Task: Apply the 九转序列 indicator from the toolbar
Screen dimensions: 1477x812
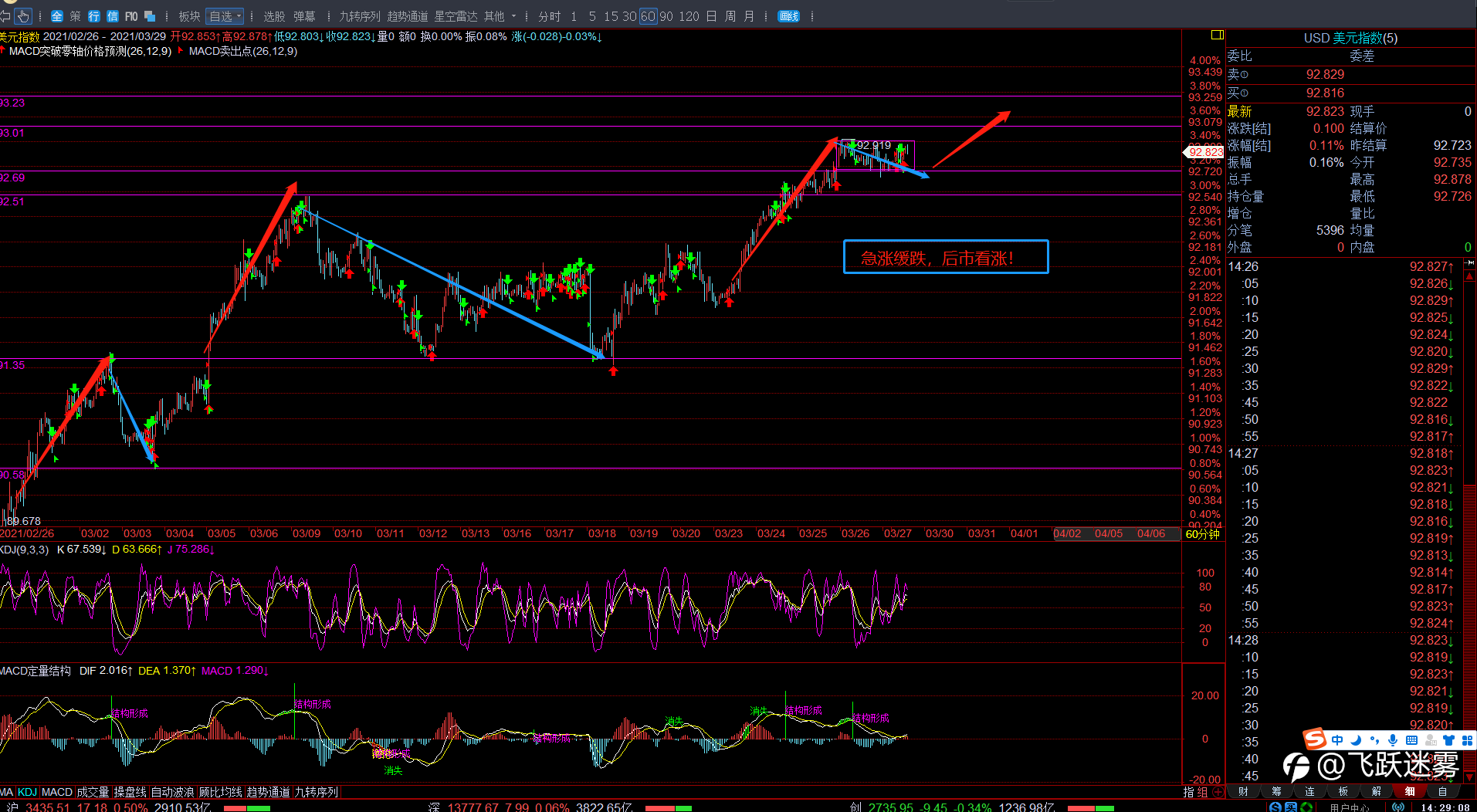Action: (x=360, y=15)
